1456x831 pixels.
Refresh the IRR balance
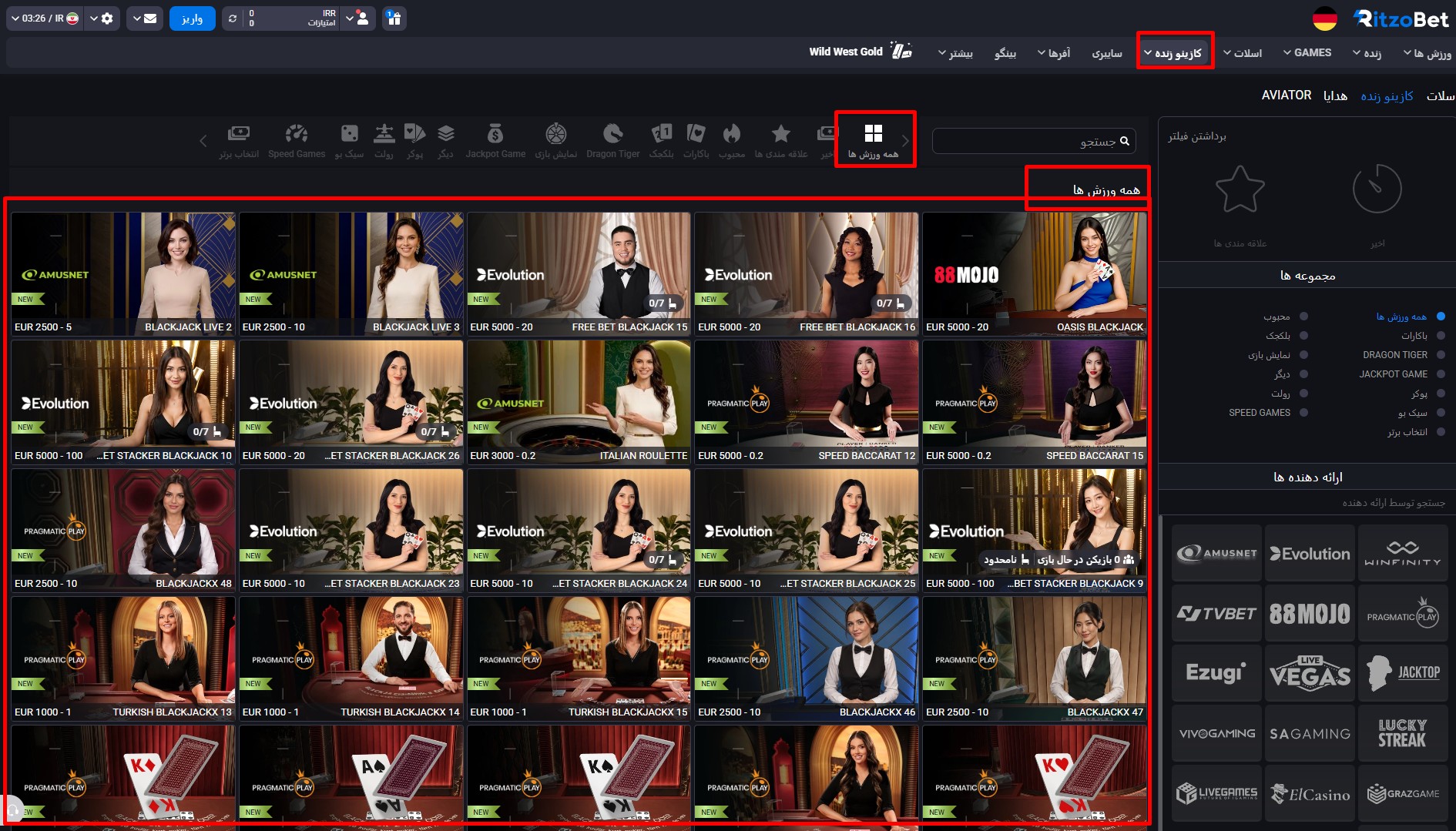coord(233,18)
